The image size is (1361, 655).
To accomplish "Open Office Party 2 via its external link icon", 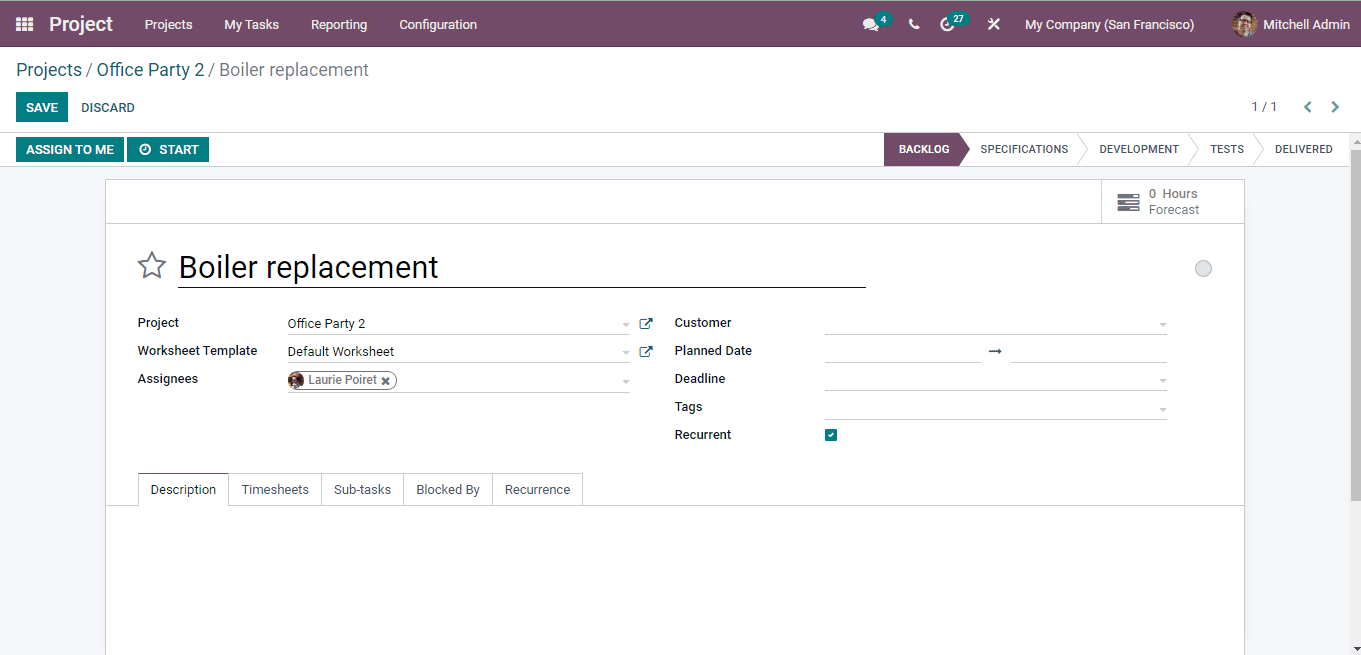I will [645, 323].
